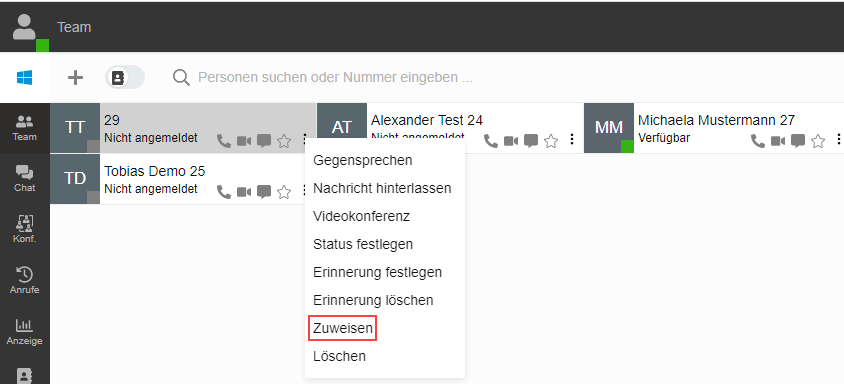Open the Chat section in sidebar
This screenshot has height=384, width=844.
click(x=25, y=179)
